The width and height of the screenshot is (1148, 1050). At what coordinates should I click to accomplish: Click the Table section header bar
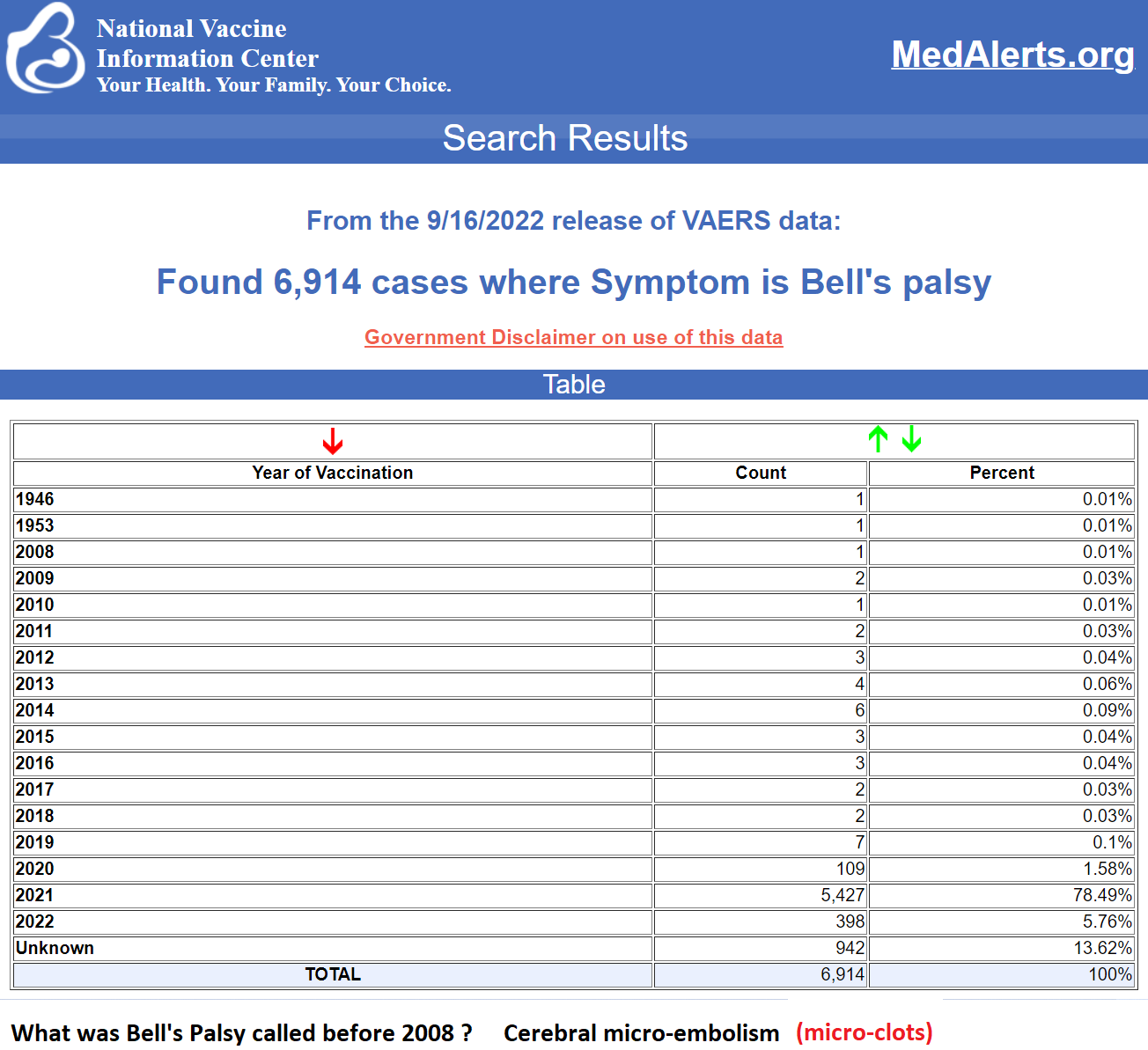click(574, 385)
